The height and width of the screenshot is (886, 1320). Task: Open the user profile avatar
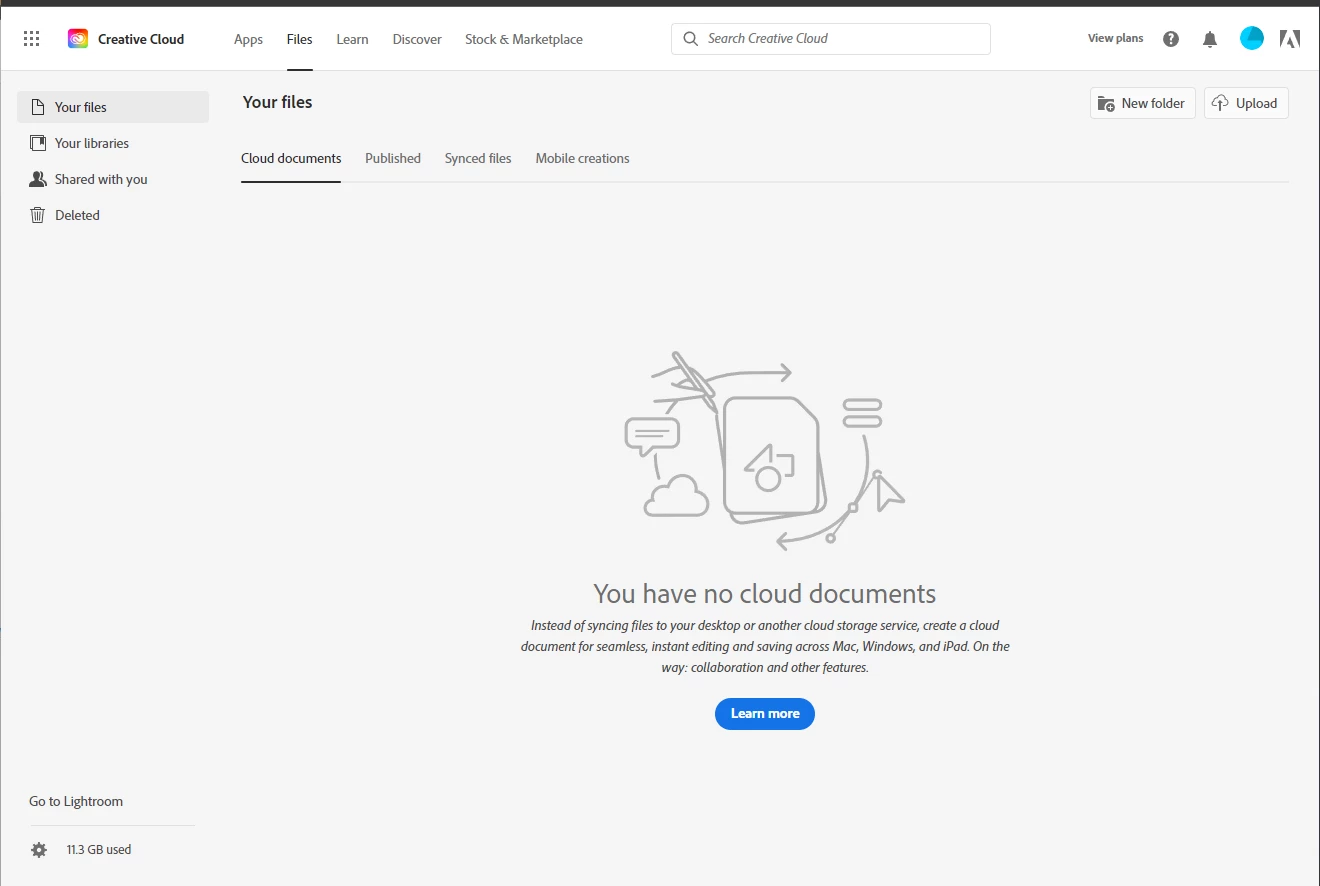(1252, 39)
